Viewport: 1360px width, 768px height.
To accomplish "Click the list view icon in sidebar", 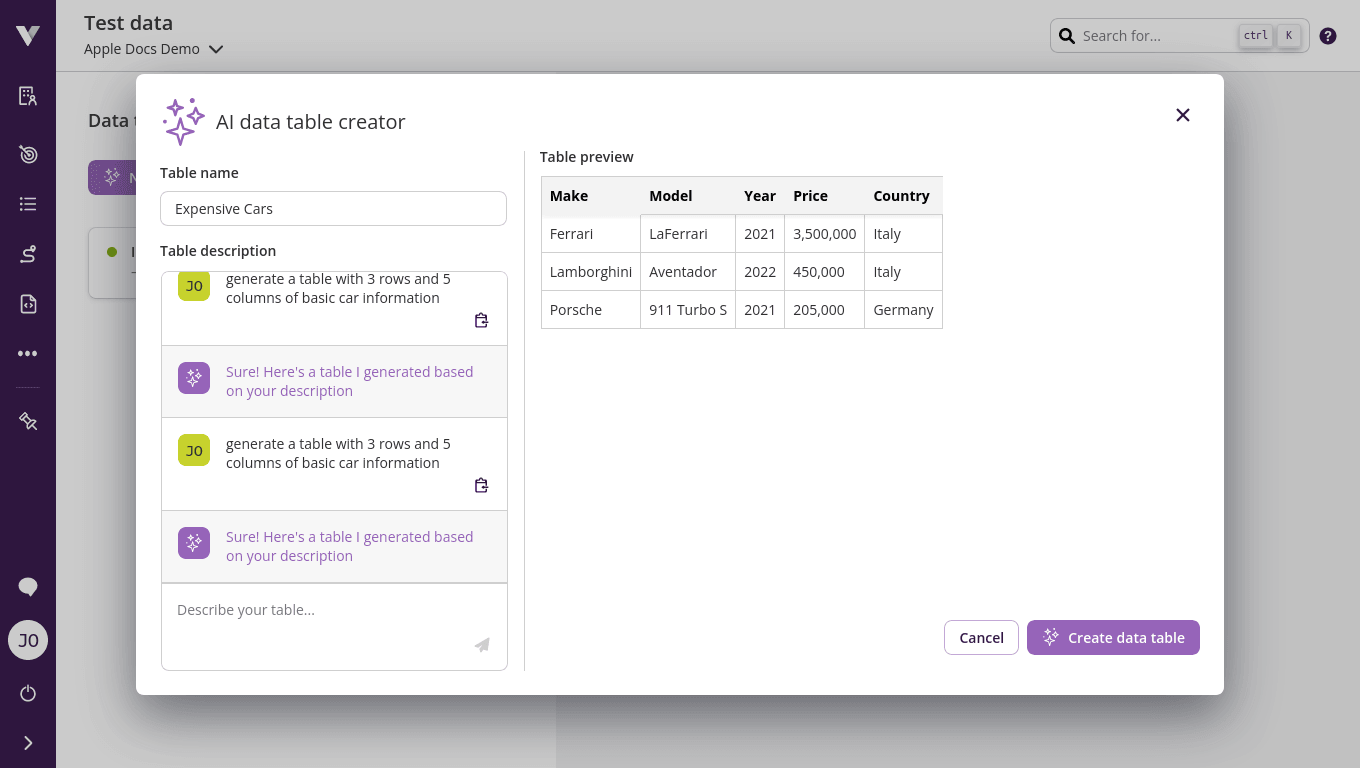I will tap(27, 204).
